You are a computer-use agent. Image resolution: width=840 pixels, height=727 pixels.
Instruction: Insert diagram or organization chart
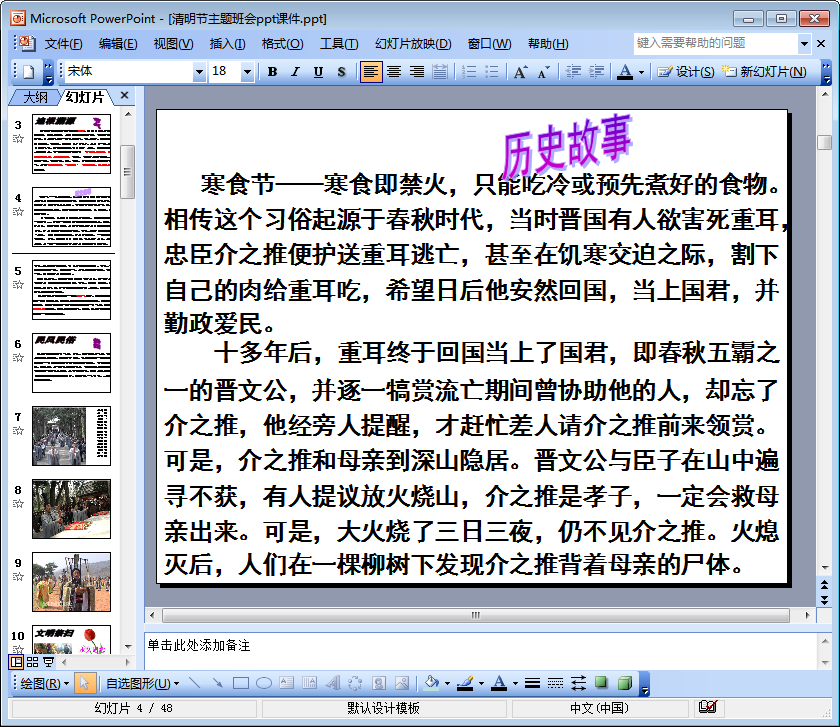pyautogui.click(x=355, y=683)
